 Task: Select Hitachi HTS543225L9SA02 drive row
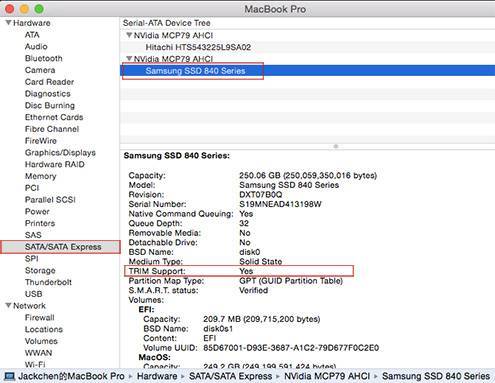(307, 47)
